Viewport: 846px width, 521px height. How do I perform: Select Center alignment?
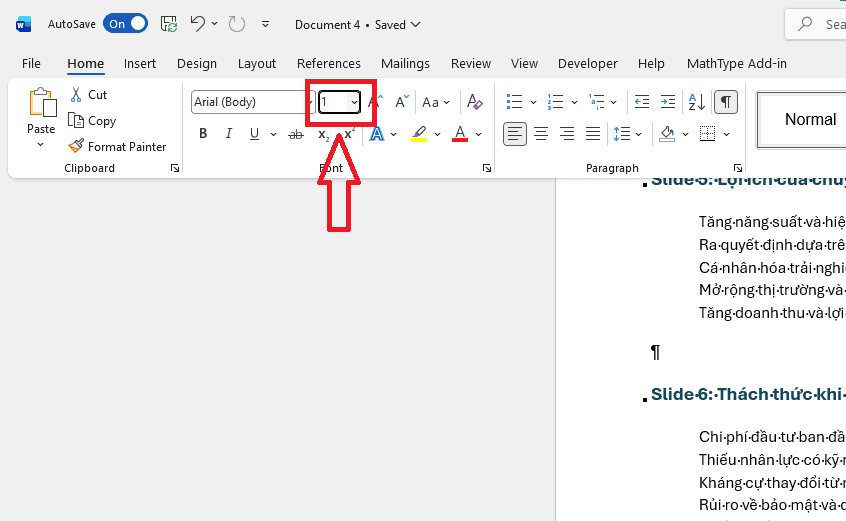coord(541,134)
